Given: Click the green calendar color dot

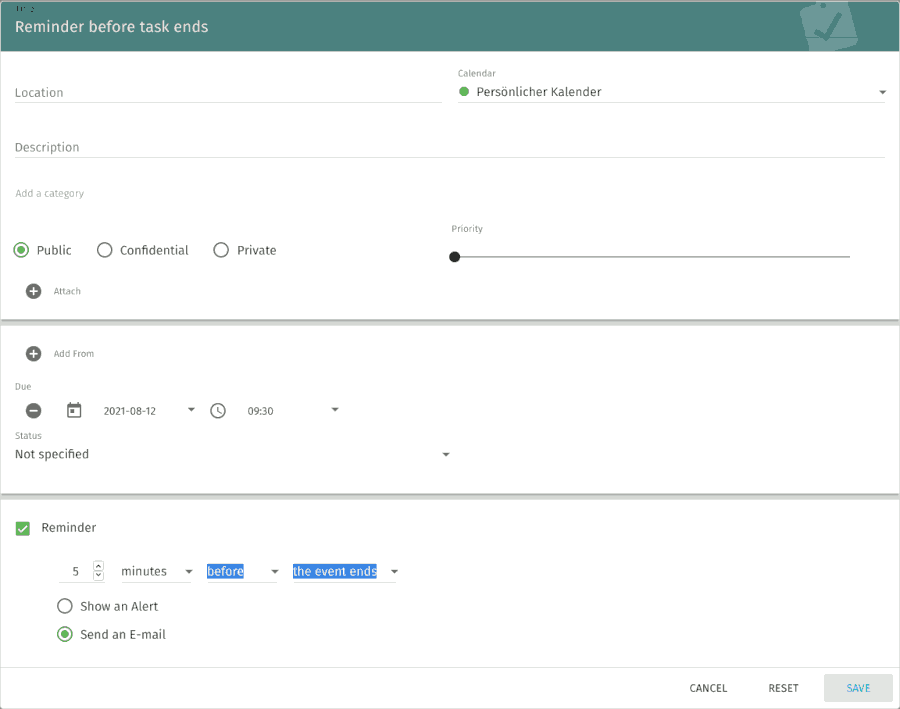Looking at the screenshot, I should click(464, 92).
